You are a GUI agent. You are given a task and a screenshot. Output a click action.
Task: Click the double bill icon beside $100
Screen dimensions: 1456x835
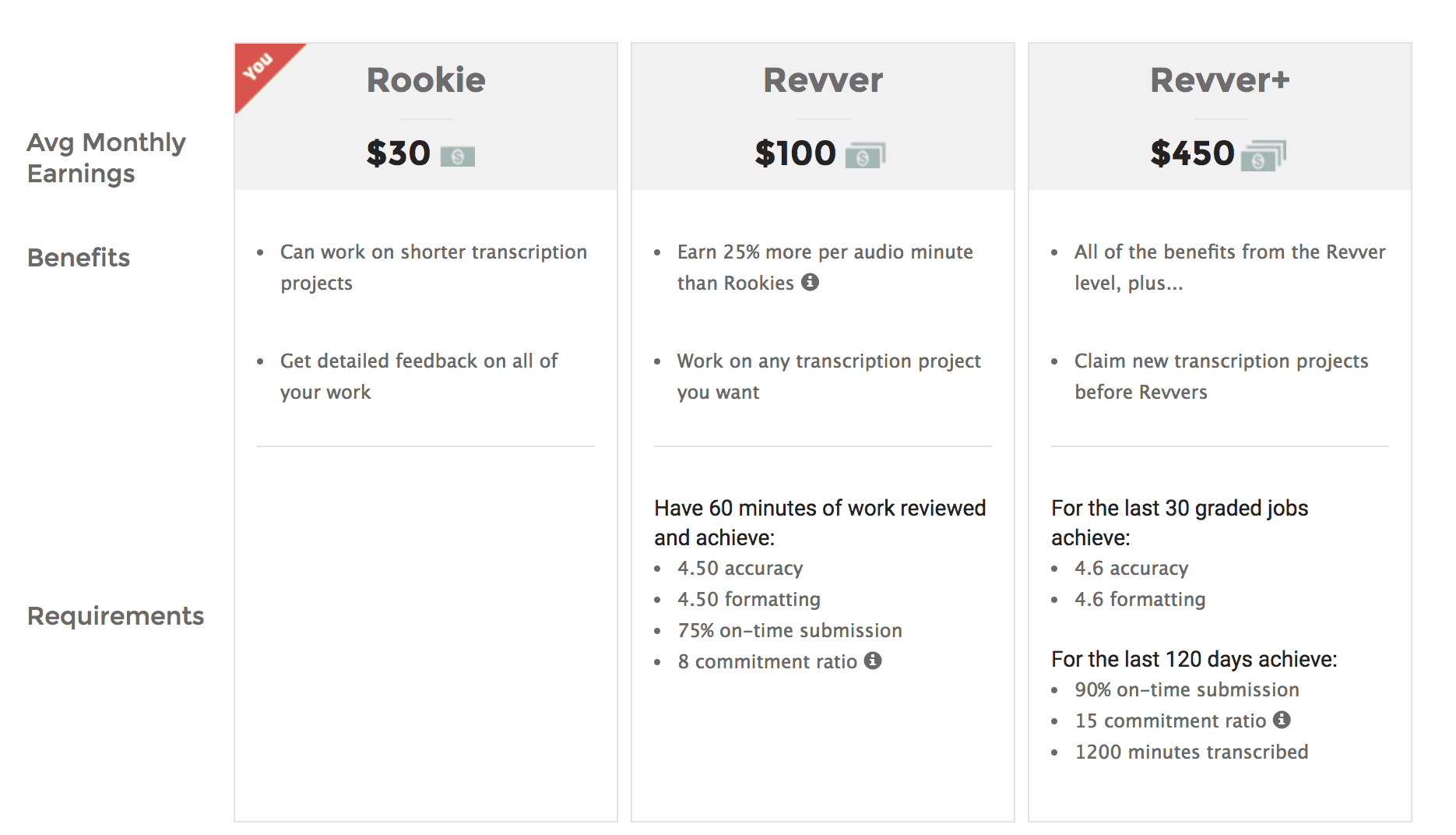point(865,156)
